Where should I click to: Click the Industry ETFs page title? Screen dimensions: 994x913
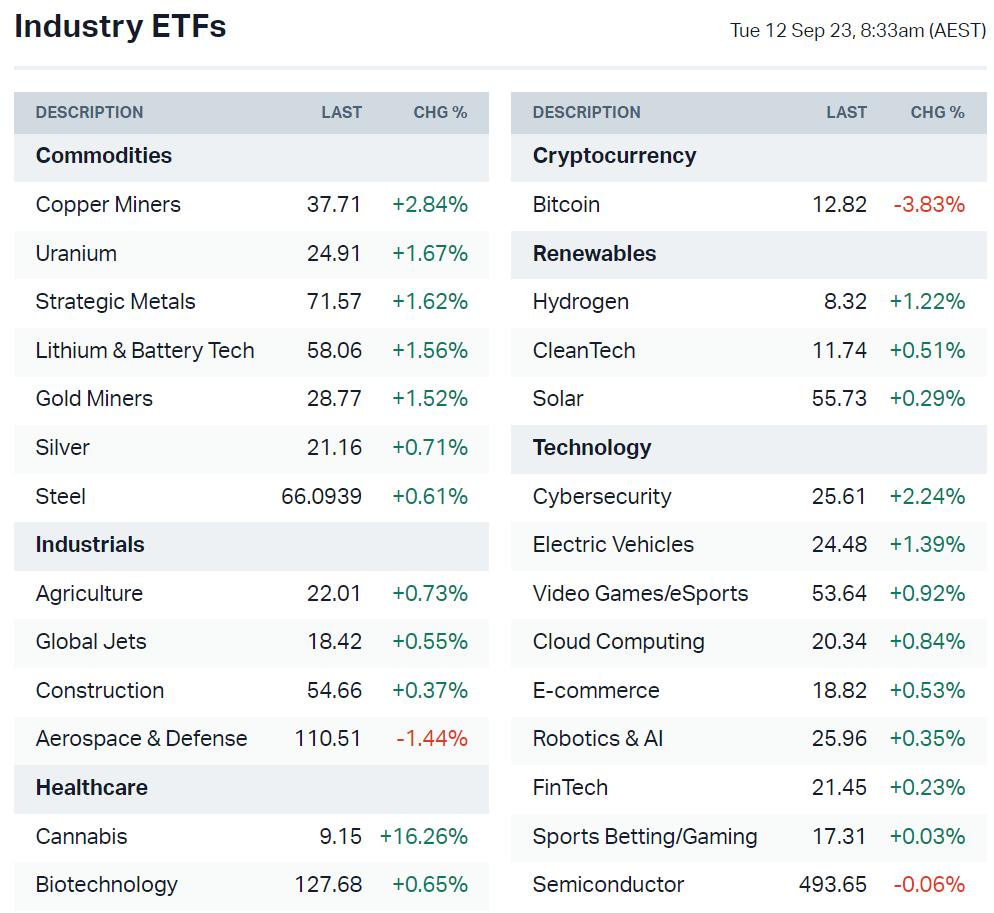120,27
